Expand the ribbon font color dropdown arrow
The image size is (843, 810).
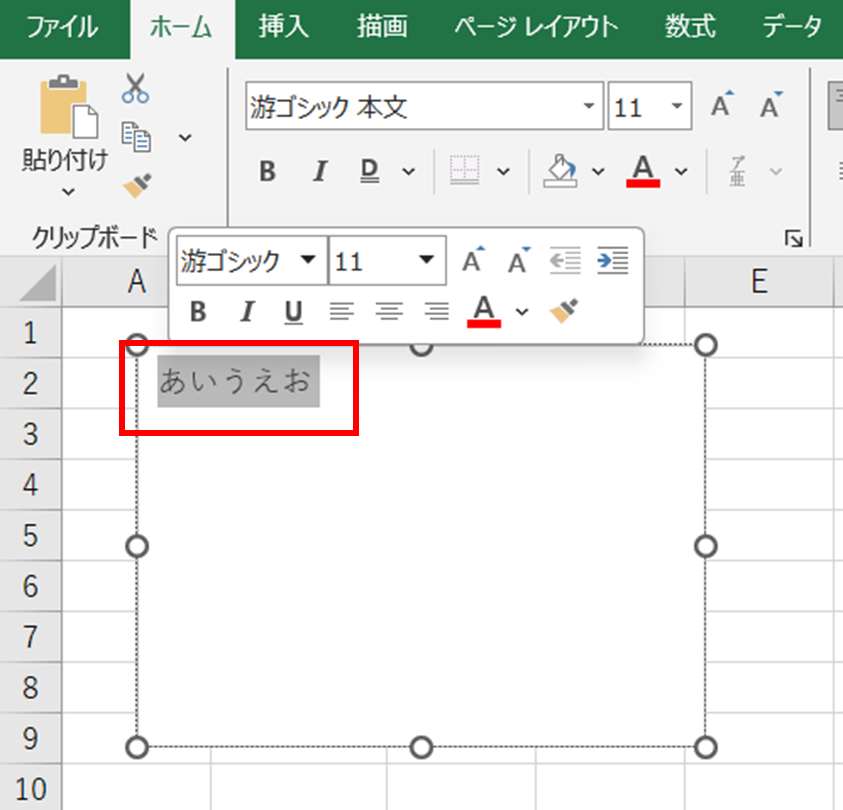[681, 171]
